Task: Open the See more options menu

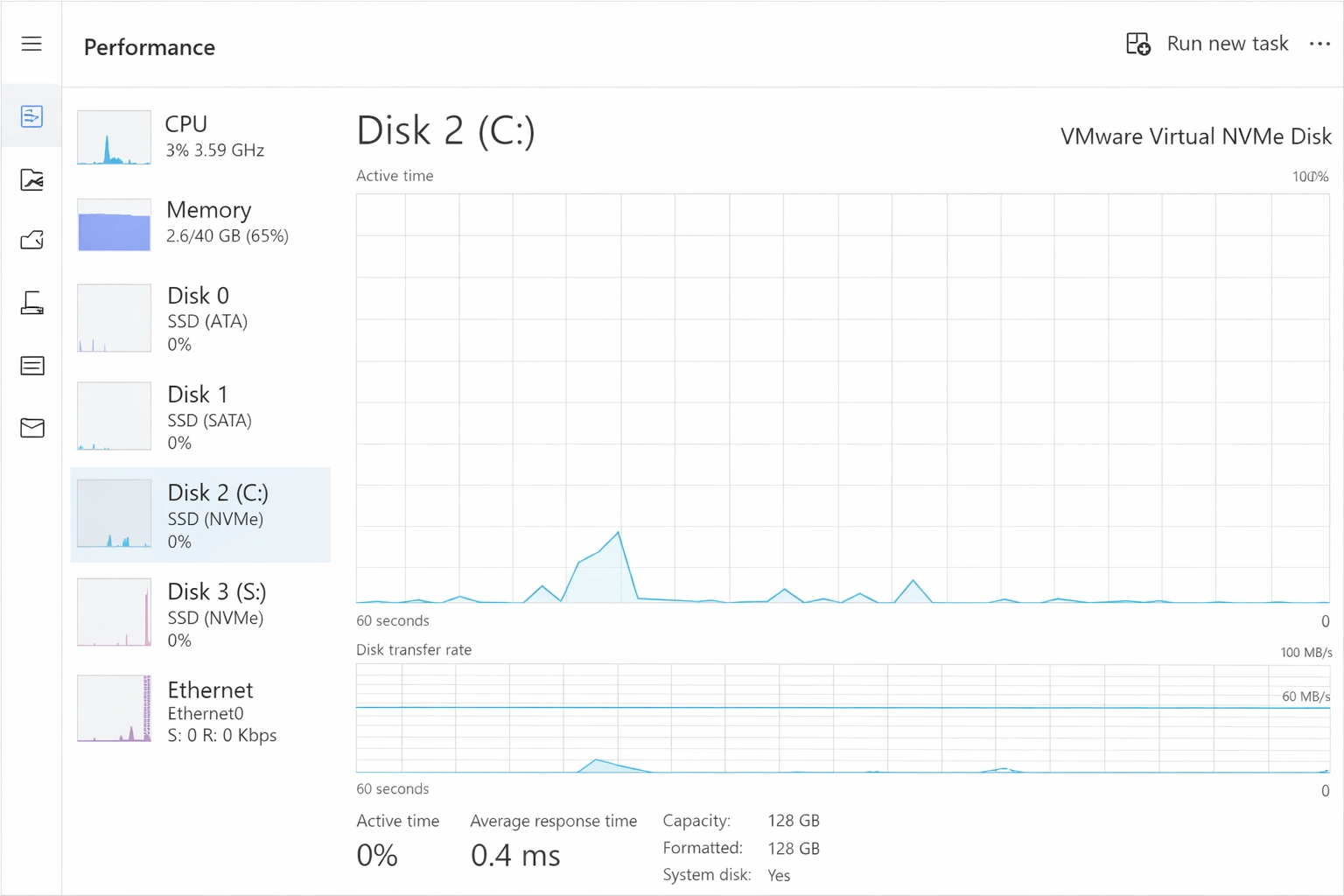Action: tap(1319, 43)
